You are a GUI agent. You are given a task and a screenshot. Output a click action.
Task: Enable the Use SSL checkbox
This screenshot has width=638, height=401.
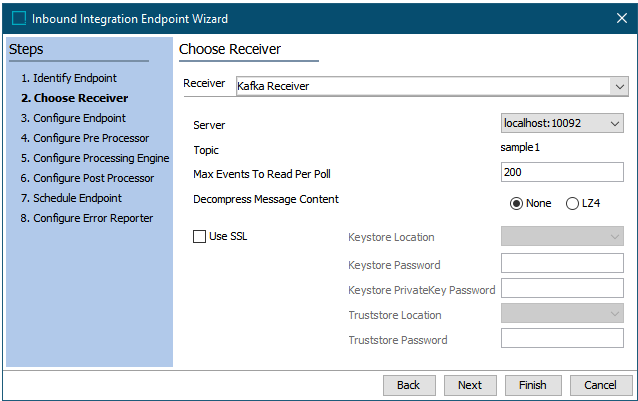pyautogui.click(x=199, y=236)
